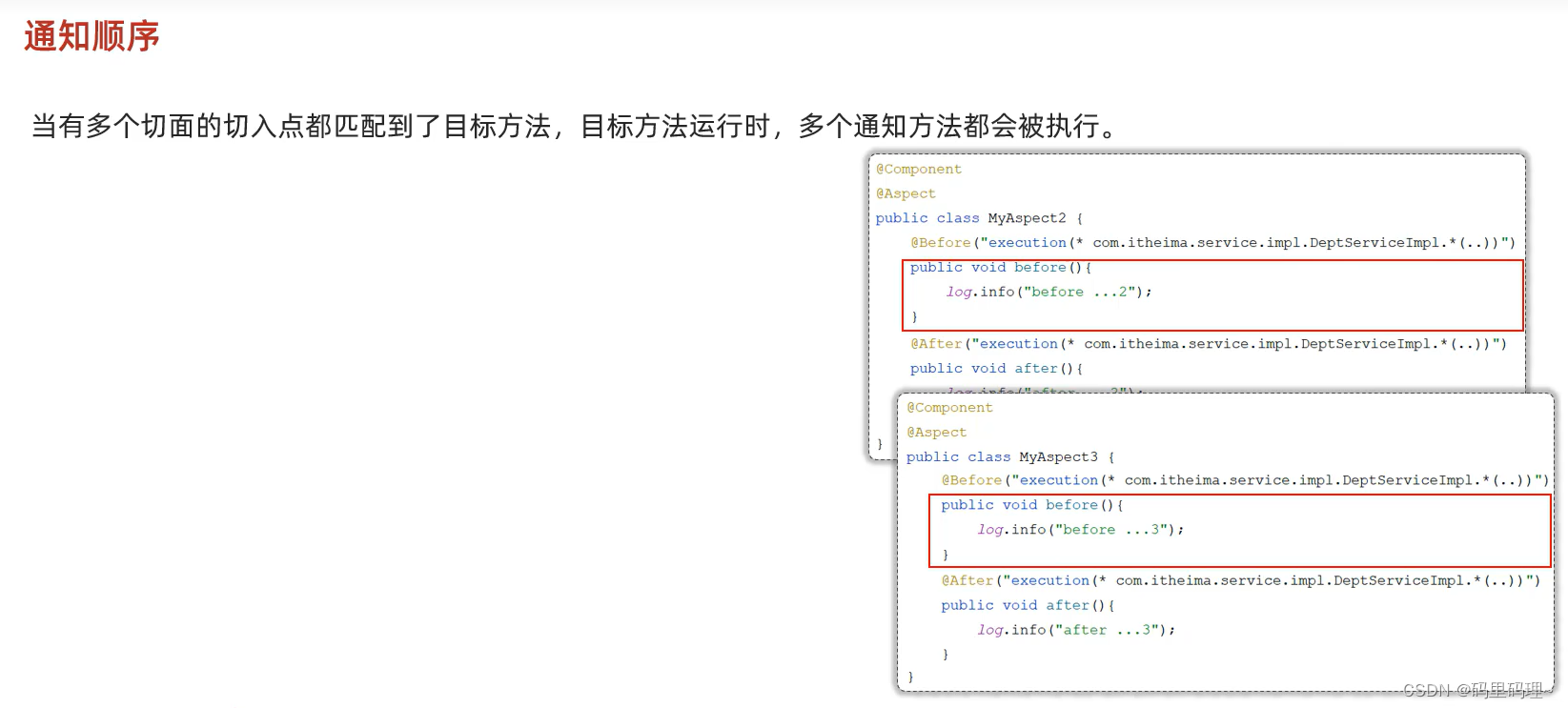The height and width of the screenshot is (708, 1568).
Task: Click log.info("after ...3") line
Action: pyautogui.click(x=1076, y=630)
